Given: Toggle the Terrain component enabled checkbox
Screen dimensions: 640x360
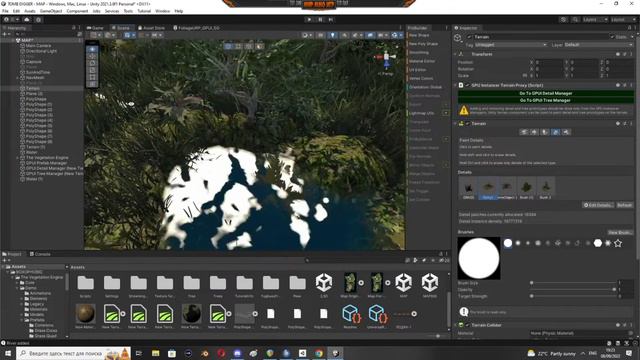Looking at the screenshot, I should click(467, 124).
